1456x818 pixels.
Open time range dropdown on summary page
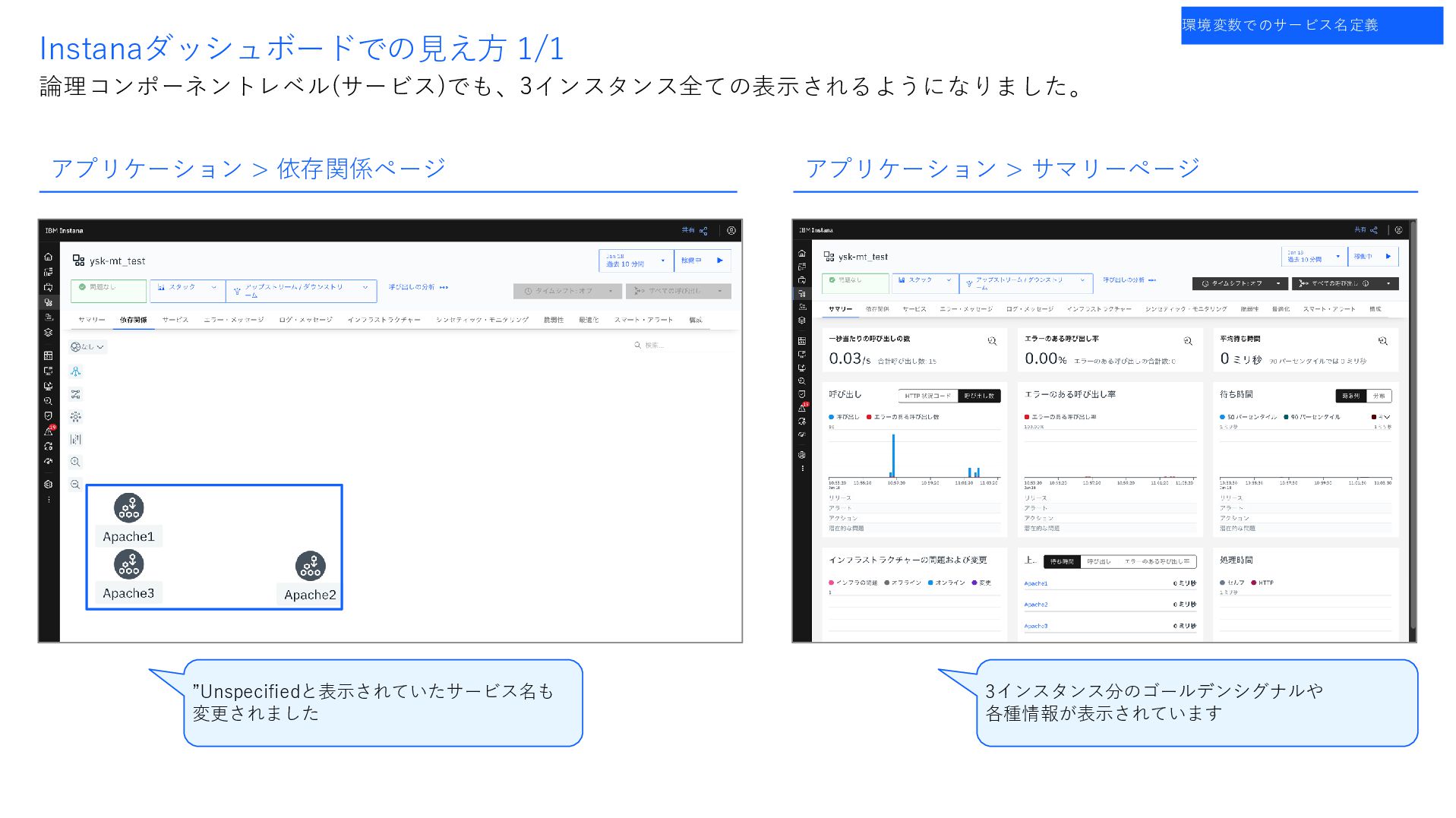click(1314, 257)
